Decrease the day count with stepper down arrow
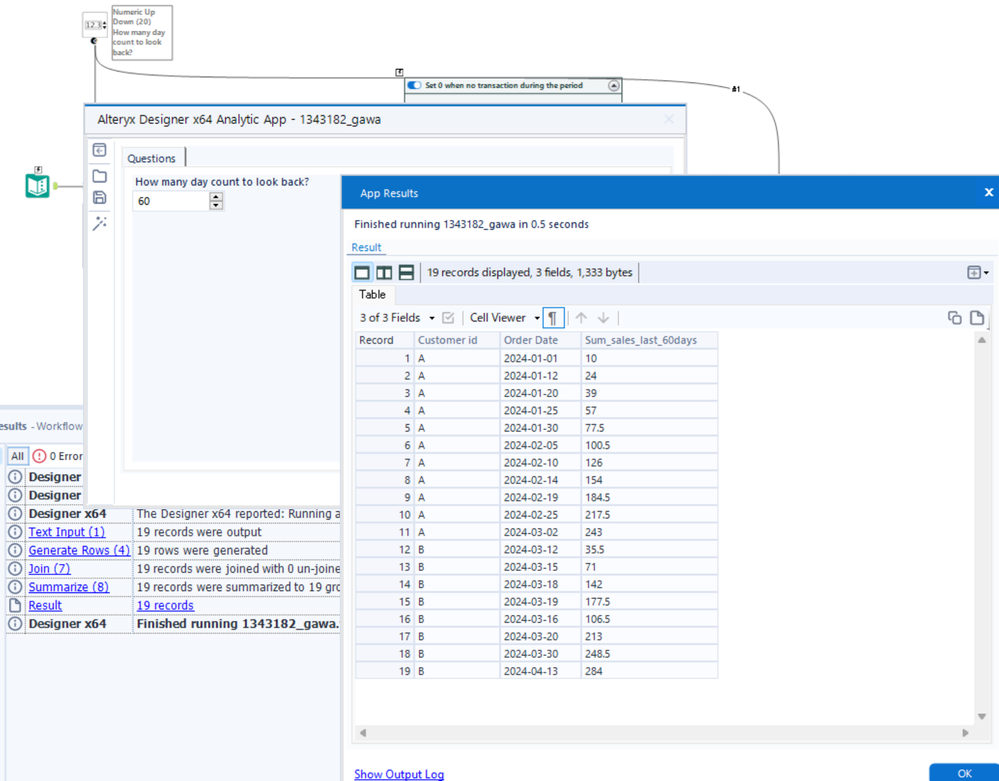The width and height of the screenshot is (999, 781). [217, 205]
